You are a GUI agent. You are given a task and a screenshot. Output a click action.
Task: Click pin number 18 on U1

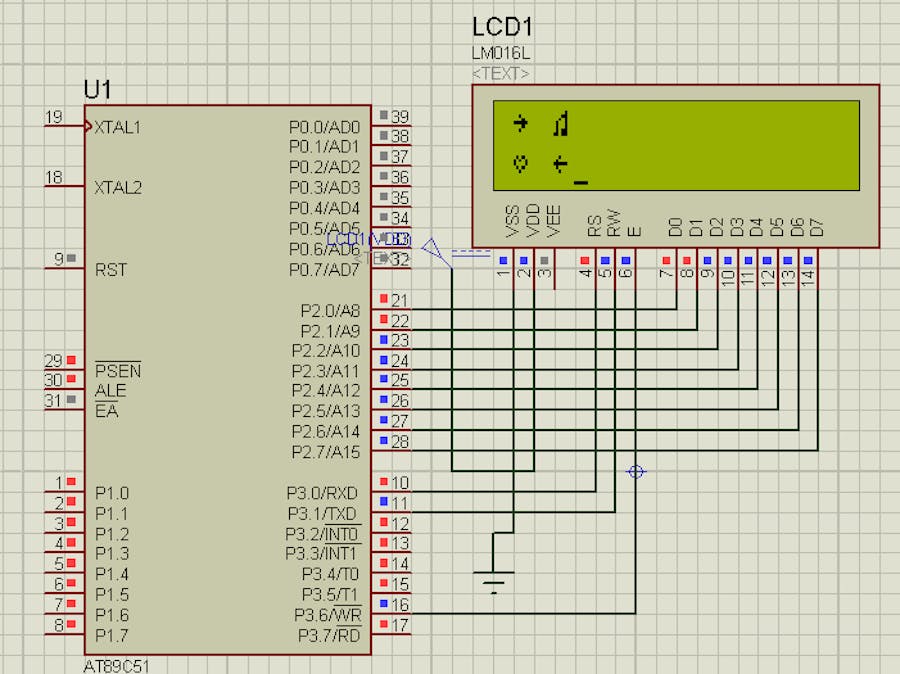point(54,177)
